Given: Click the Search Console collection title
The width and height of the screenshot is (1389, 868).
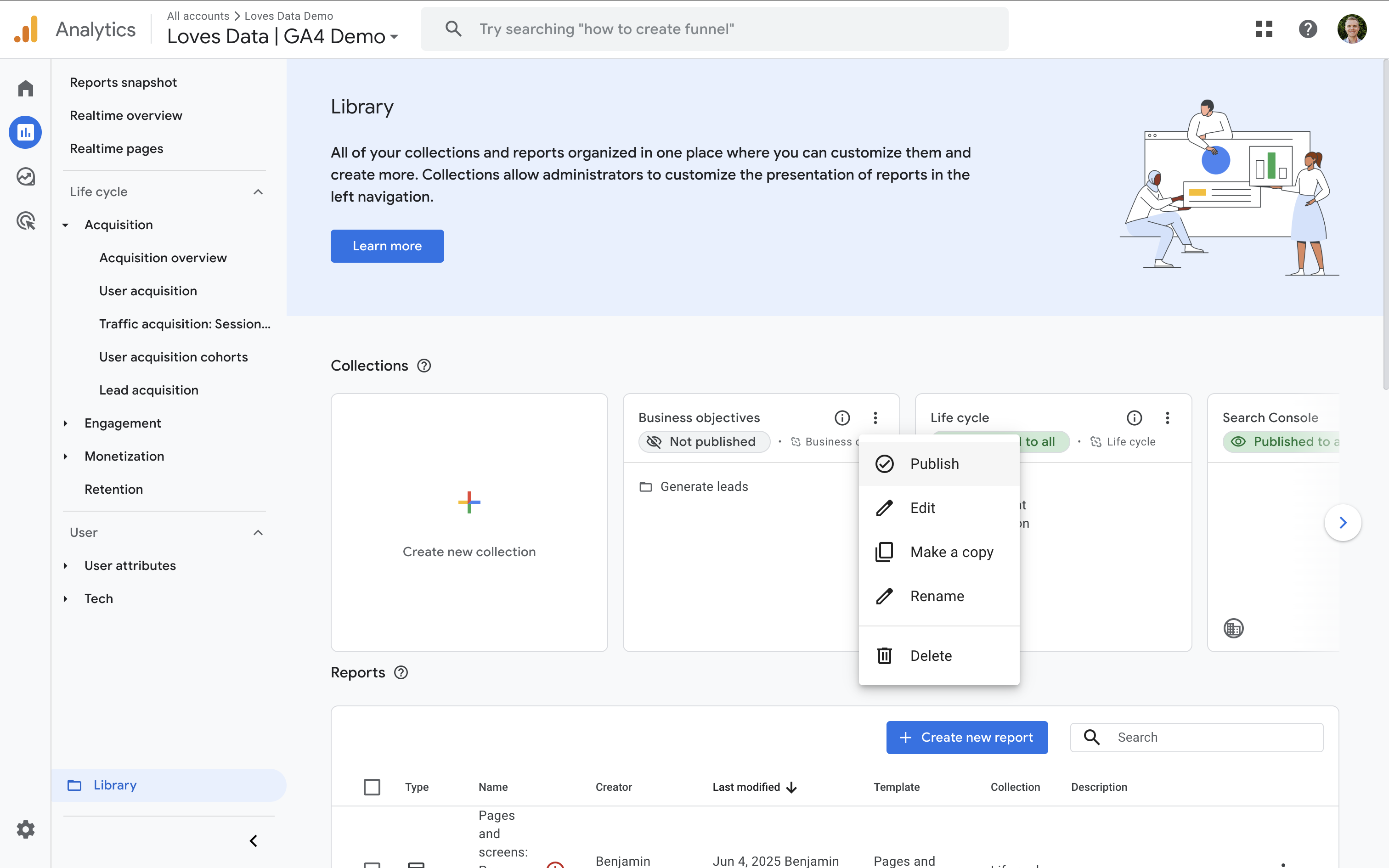Looking at the screenshot, I should click(1270, 418).
